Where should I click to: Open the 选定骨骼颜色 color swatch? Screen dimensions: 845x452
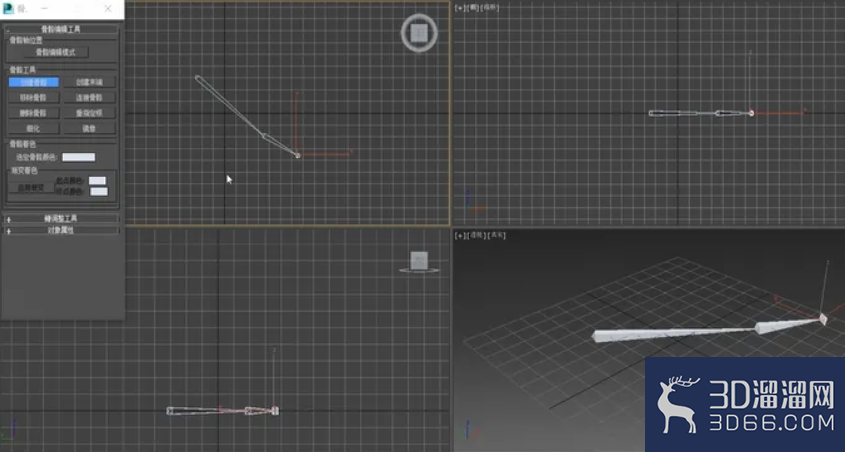pyautogui.click(x=79, y=157)
